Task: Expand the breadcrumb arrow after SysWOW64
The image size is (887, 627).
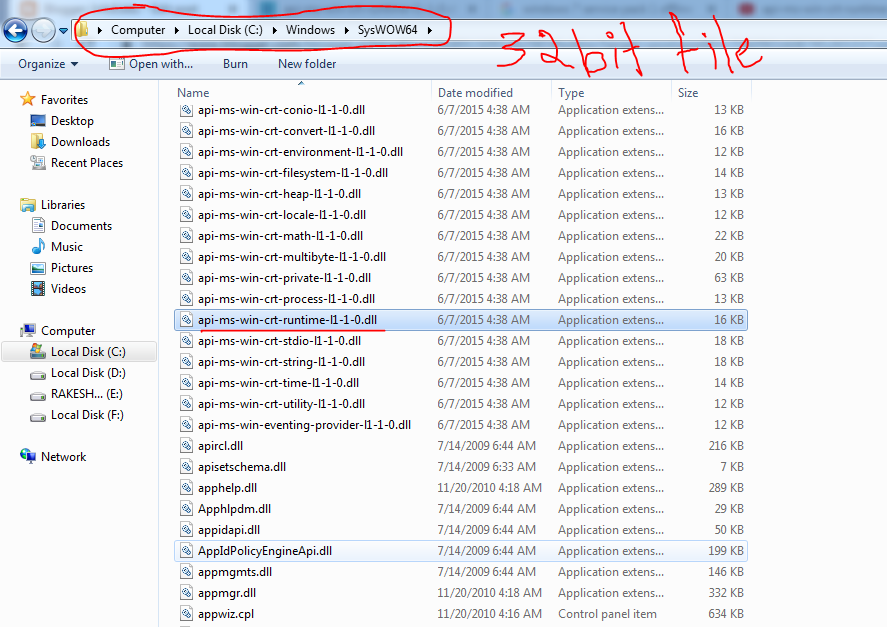Action: pyautogui.click(x=427, y=30)
